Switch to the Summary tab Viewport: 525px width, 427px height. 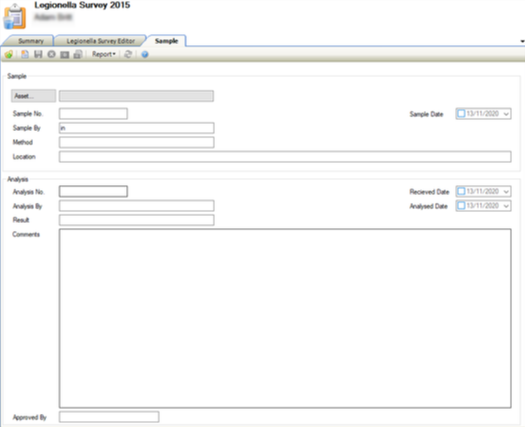30,41
